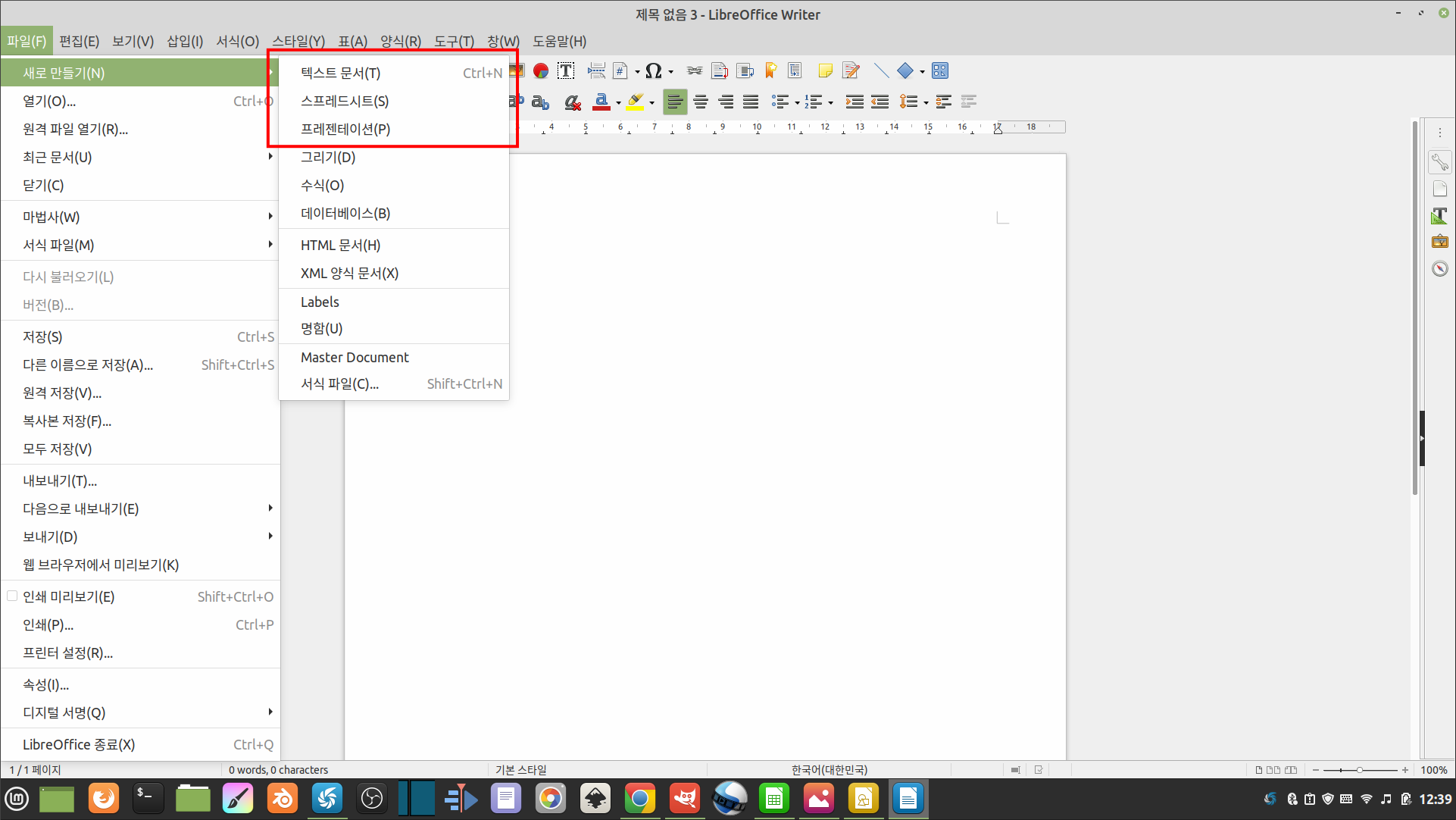Apply the red Font Color button
The height and width of the screenshot is (820, 1456).
coord(601,102)
